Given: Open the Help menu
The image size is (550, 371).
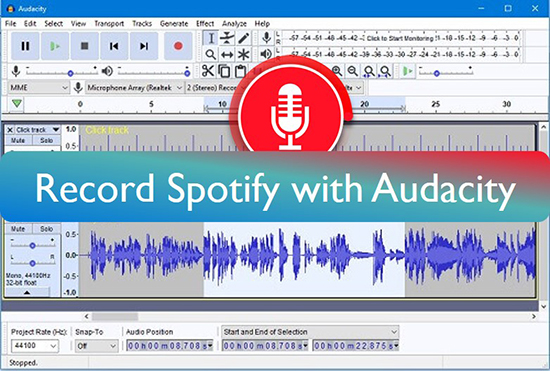Looking at the screenshot, I should [x=262, y=24].
